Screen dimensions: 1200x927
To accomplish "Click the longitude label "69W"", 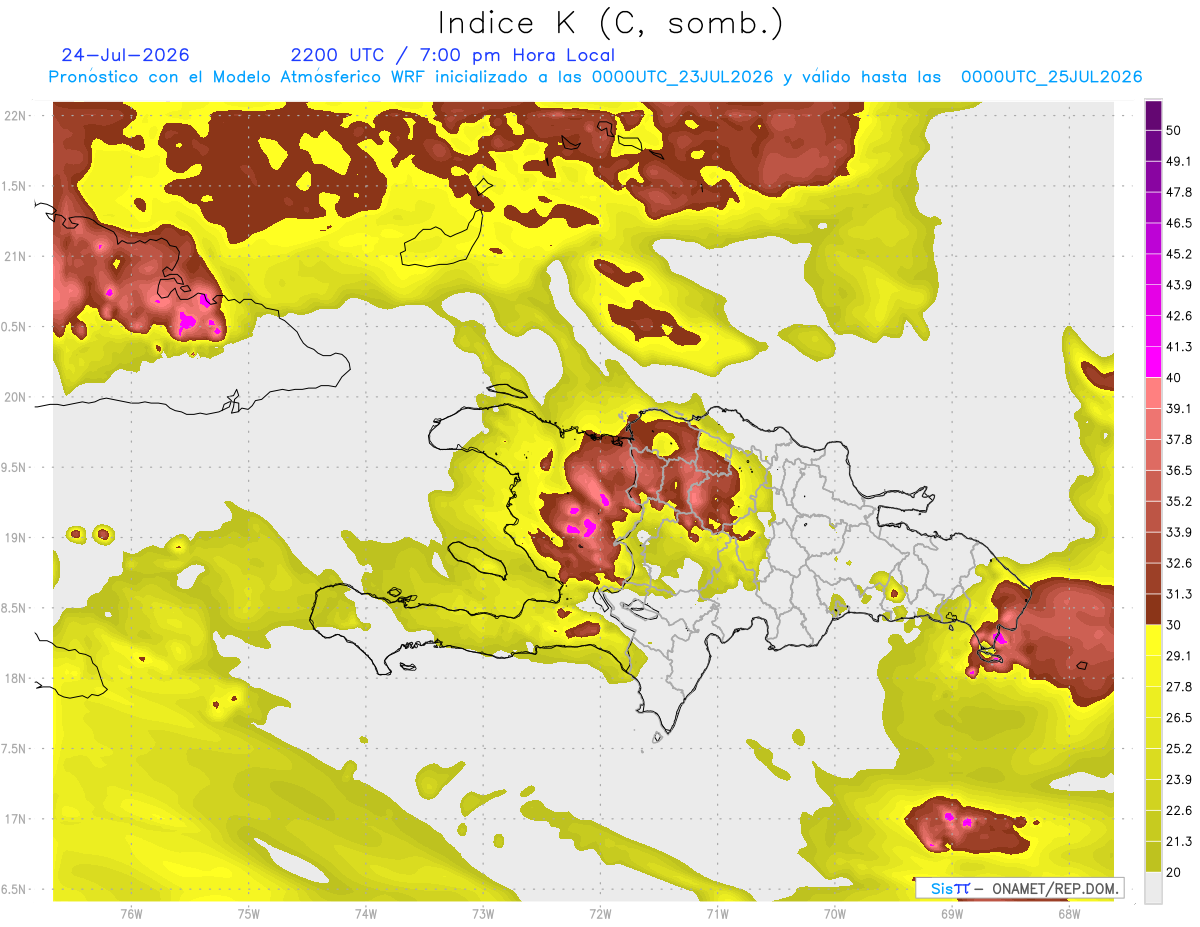I will (952, 914).
